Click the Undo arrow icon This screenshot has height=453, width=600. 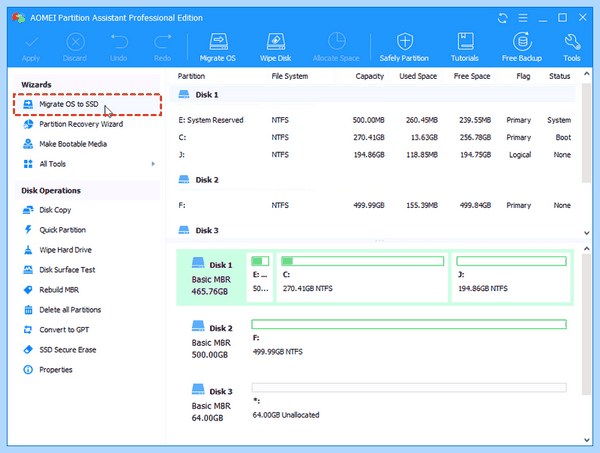coord(119,42)
